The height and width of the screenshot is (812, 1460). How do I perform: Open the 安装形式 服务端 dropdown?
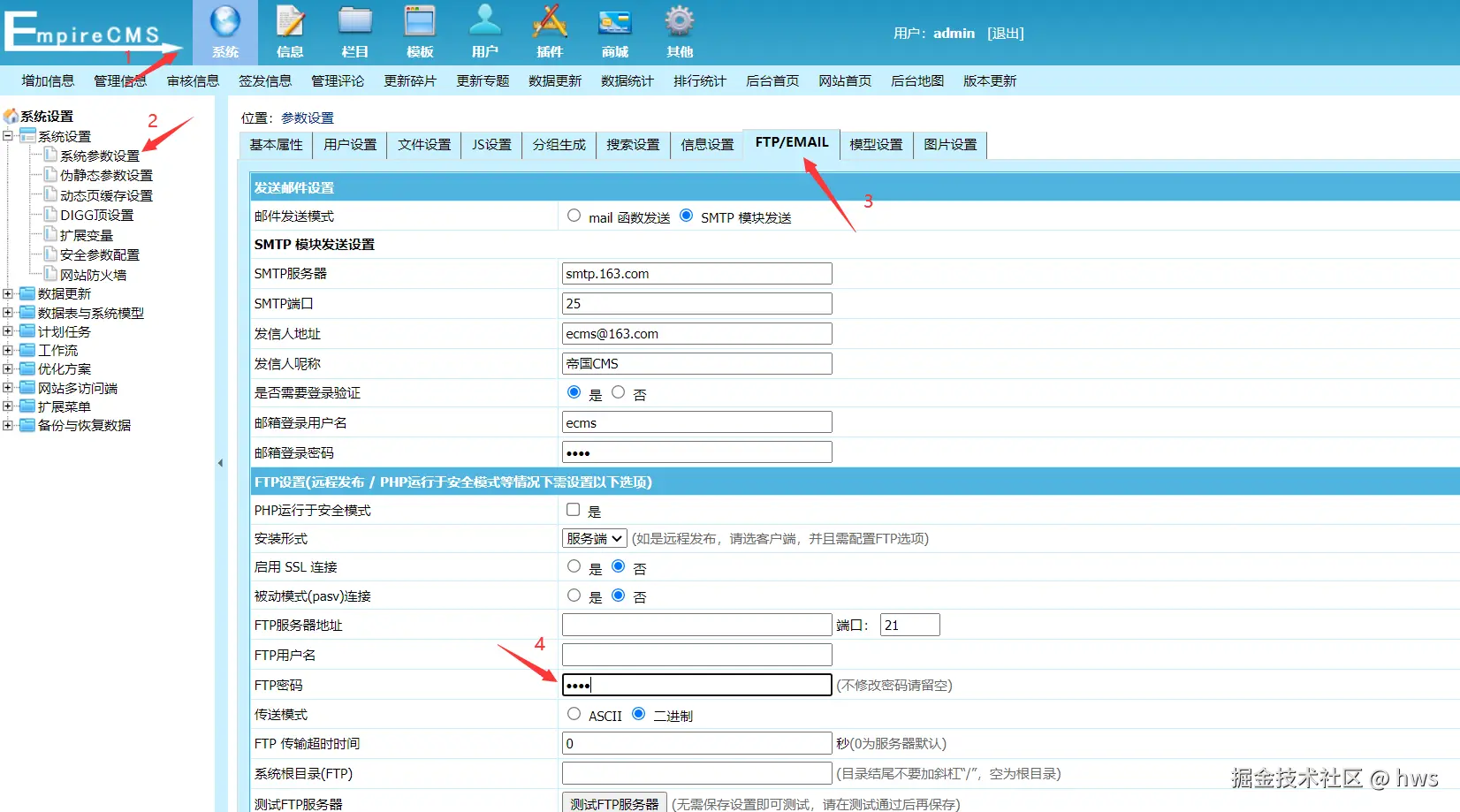pos(595,538)
